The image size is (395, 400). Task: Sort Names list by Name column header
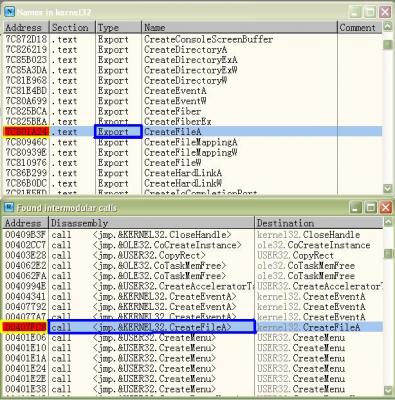pos(239,27)
